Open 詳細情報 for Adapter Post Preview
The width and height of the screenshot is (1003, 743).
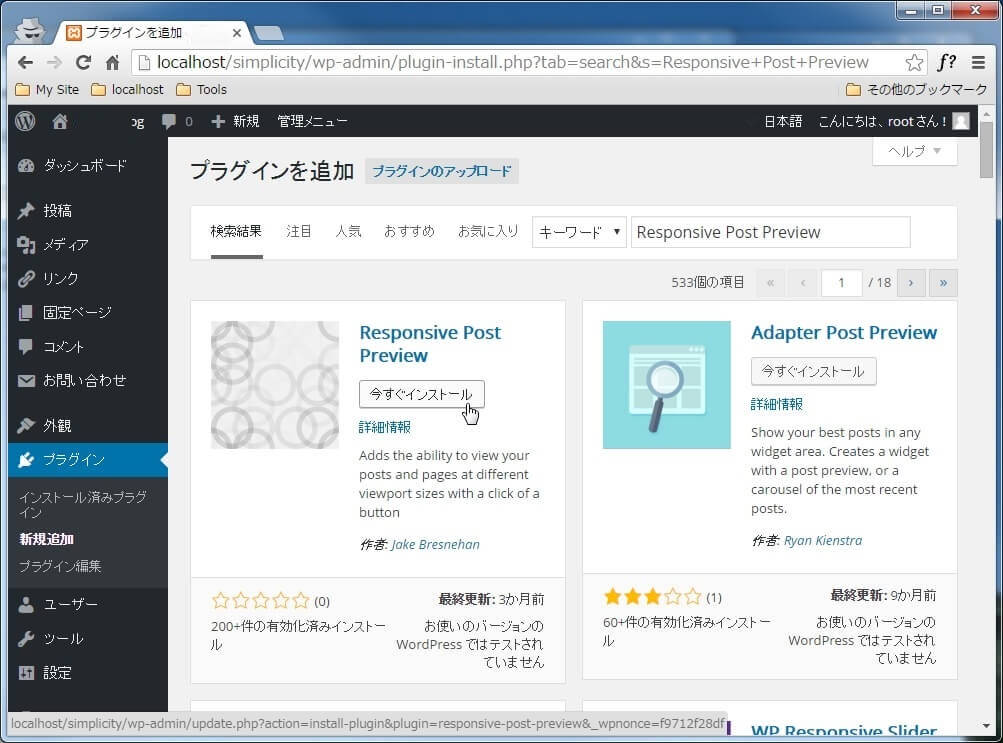777,404
